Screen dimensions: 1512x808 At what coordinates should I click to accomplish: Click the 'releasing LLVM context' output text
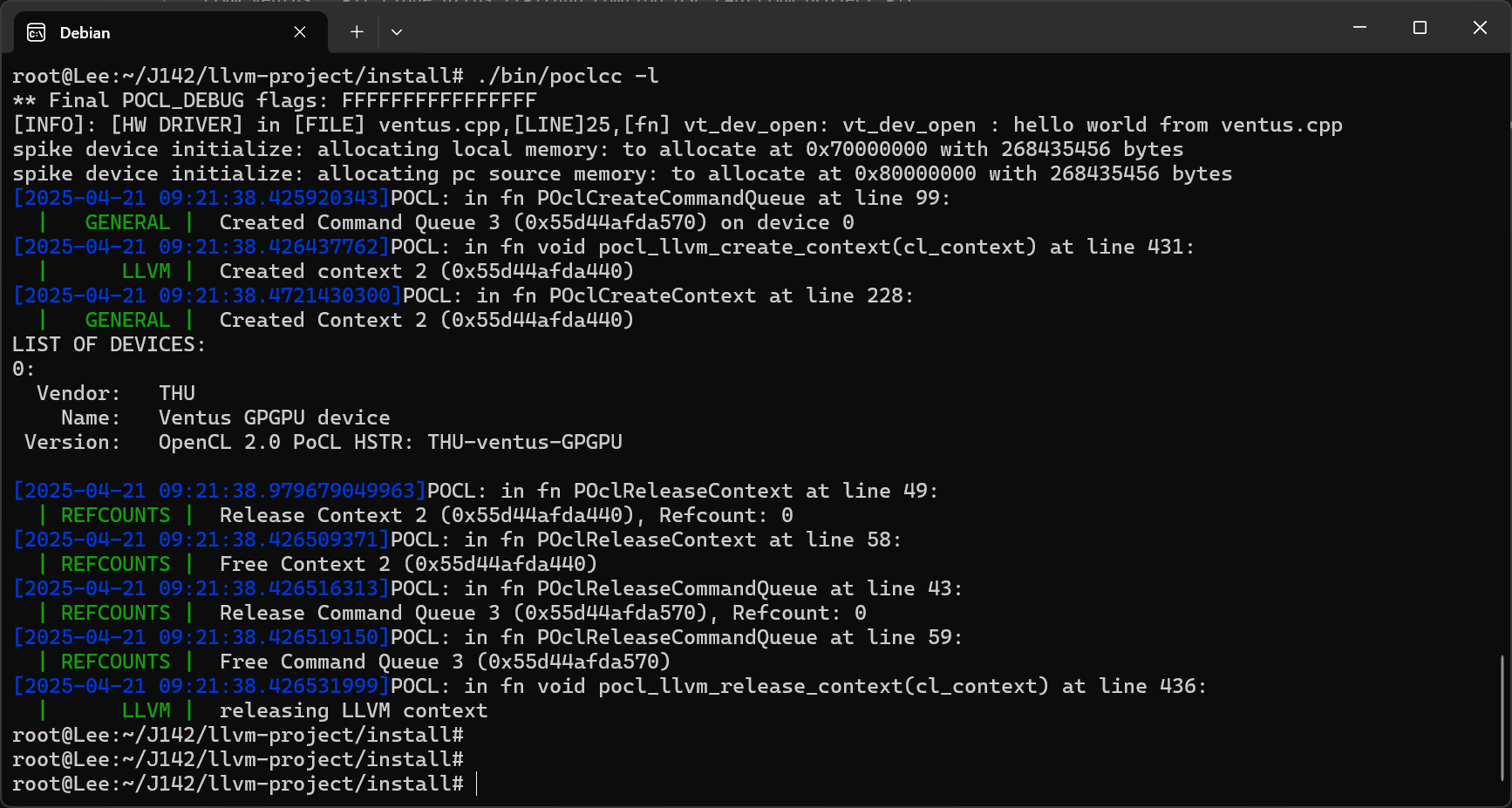(353, 710)
